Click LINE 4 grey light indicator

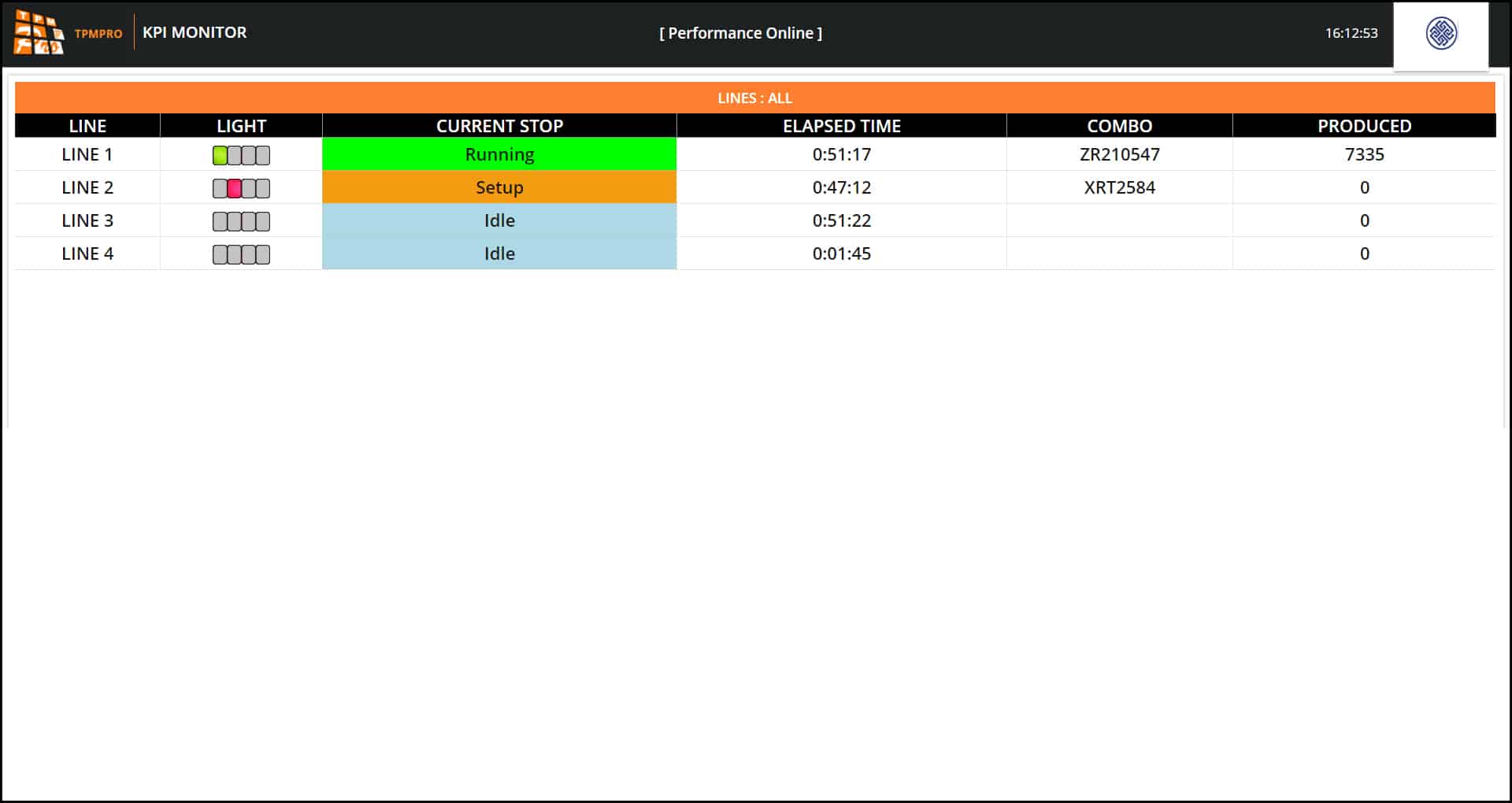(241, 254)
